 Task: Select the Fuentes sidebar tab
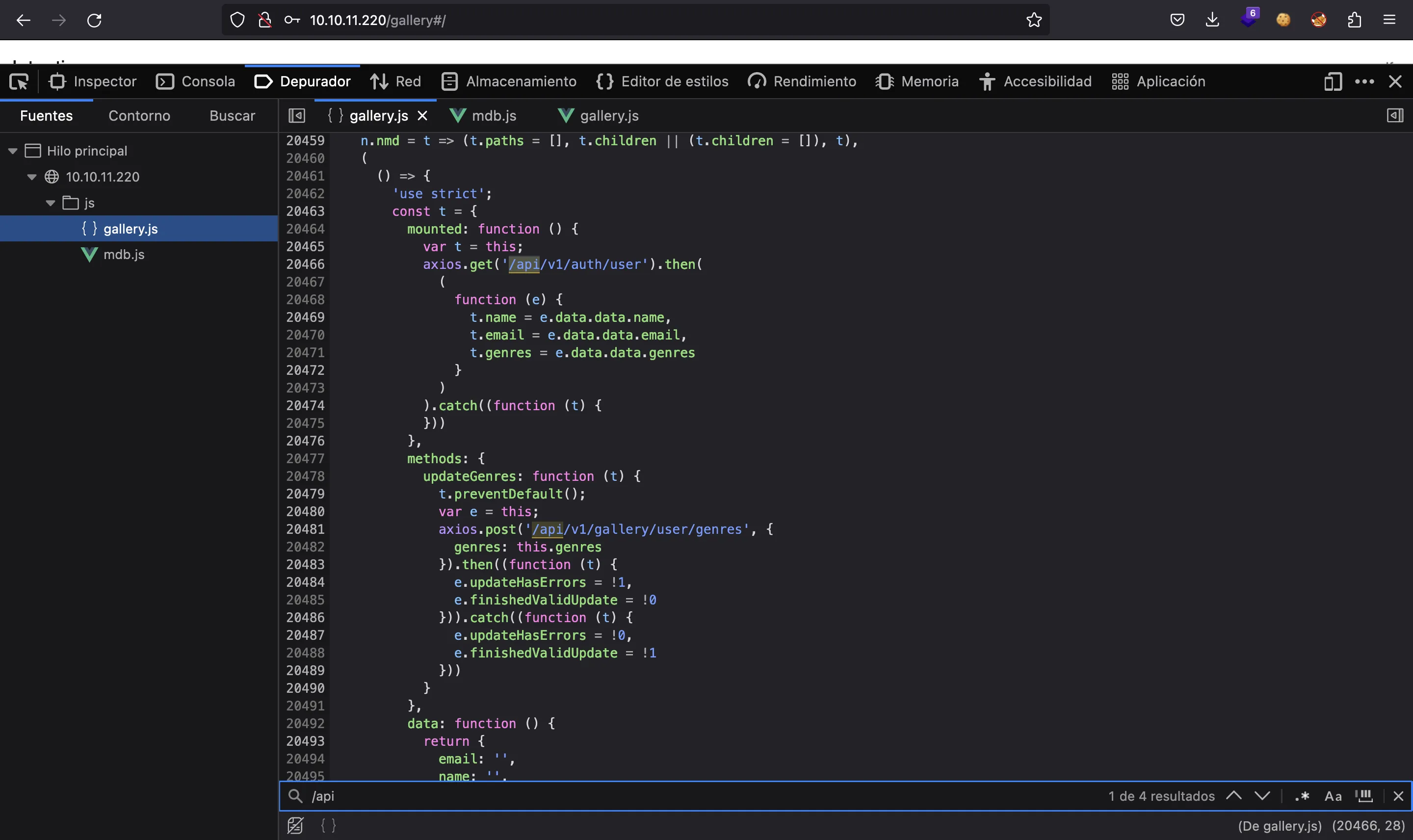pyautogui.click(x=47, y=116)
